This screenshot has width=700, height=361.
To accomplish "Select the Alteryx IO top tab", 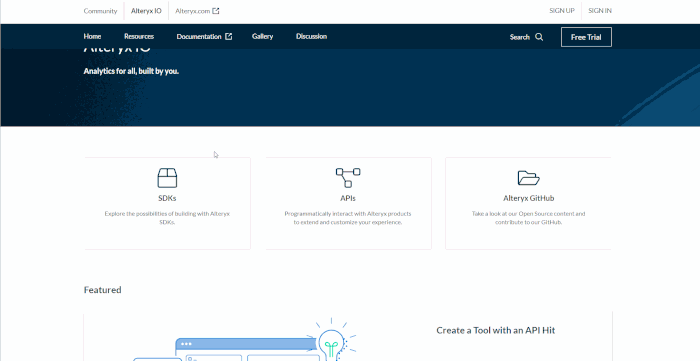I will tap(146, 11).
